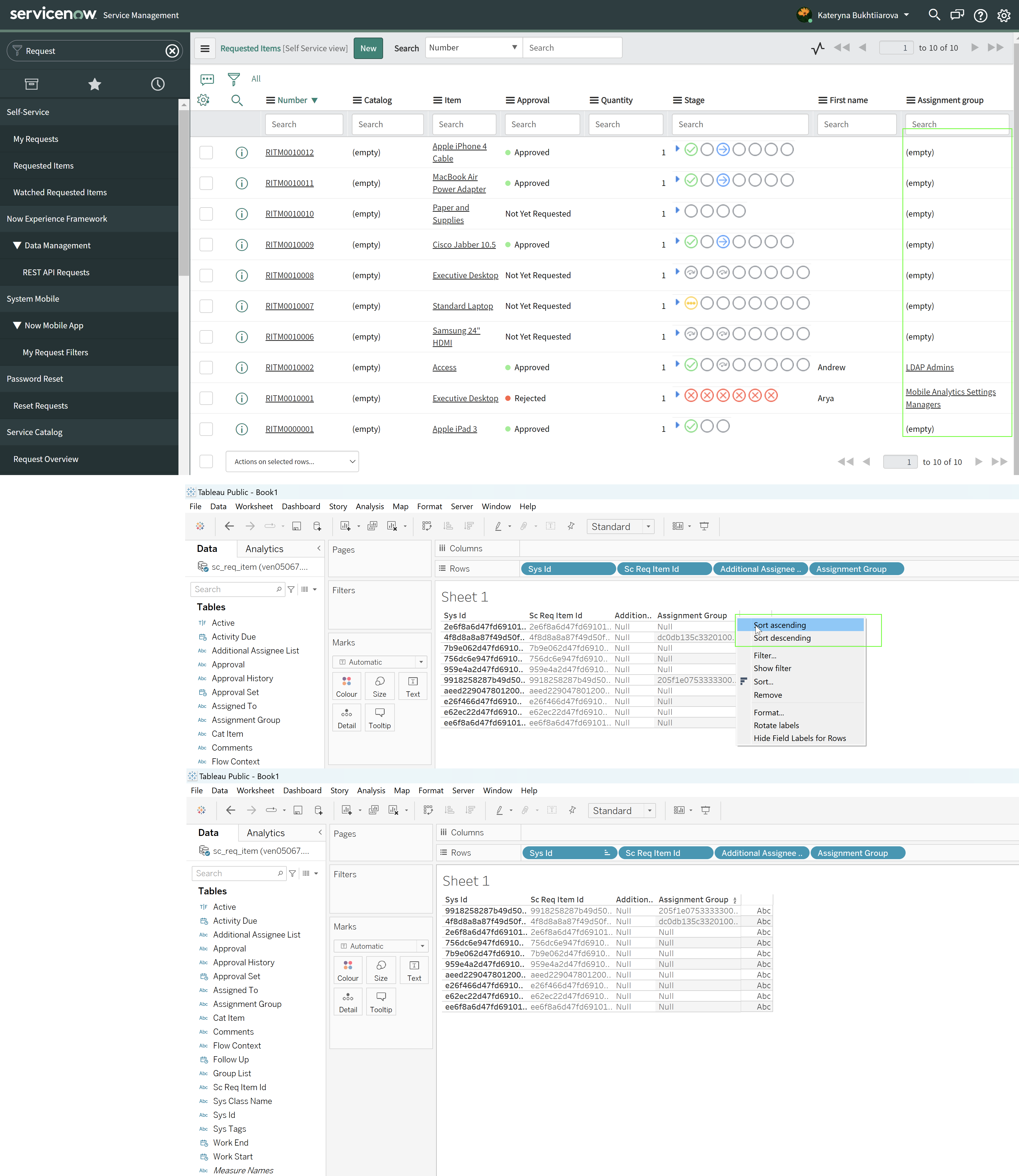This screenshot has width=1019, height=1176.
Task: Choose Sort descending from context menu
Action: pyautogui.click(x=782, y=638)
